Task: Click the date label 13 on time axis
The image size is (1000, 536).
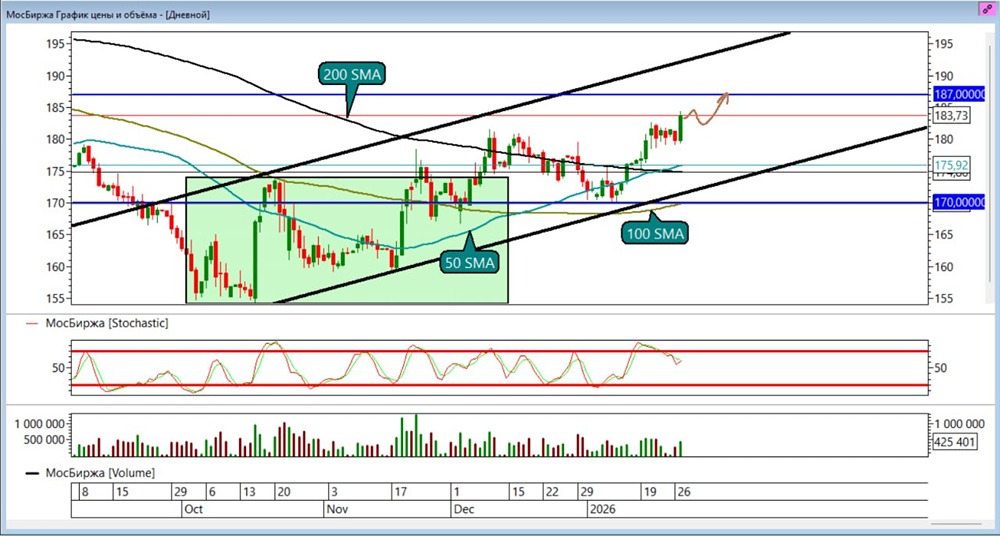Action: click(249, 493)
